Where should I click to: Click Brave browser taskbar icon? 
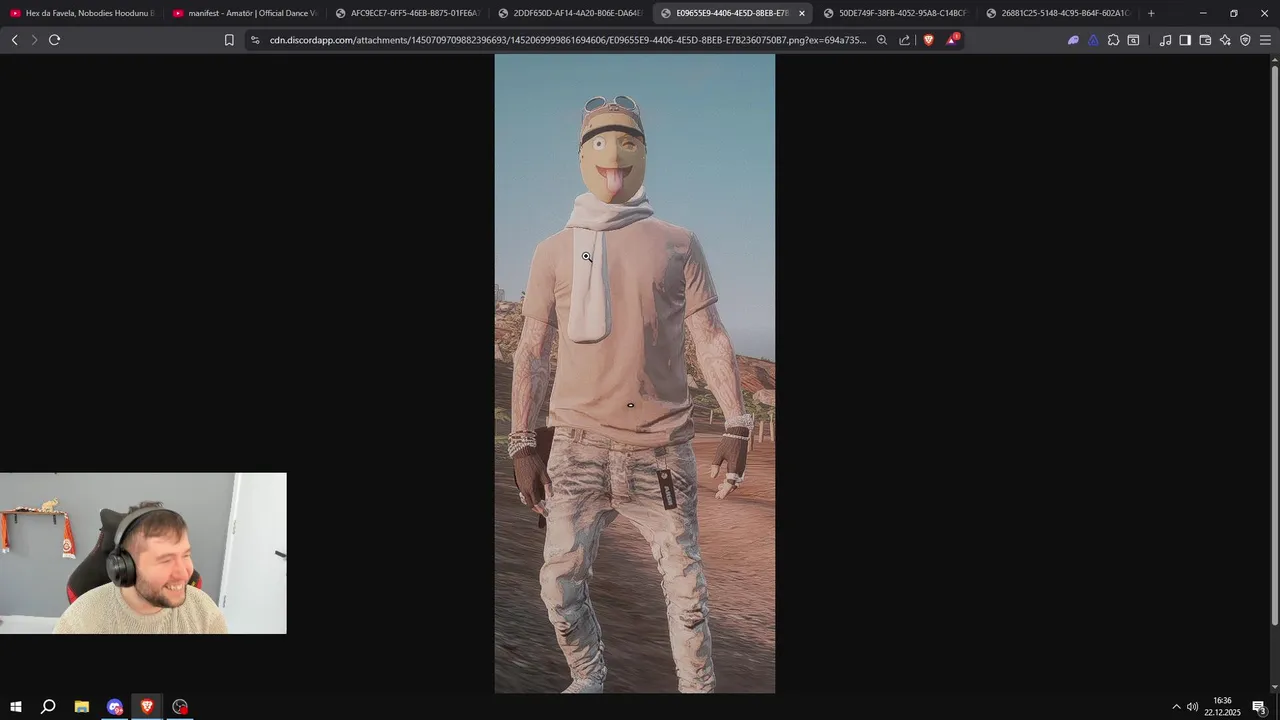point(147,707)
